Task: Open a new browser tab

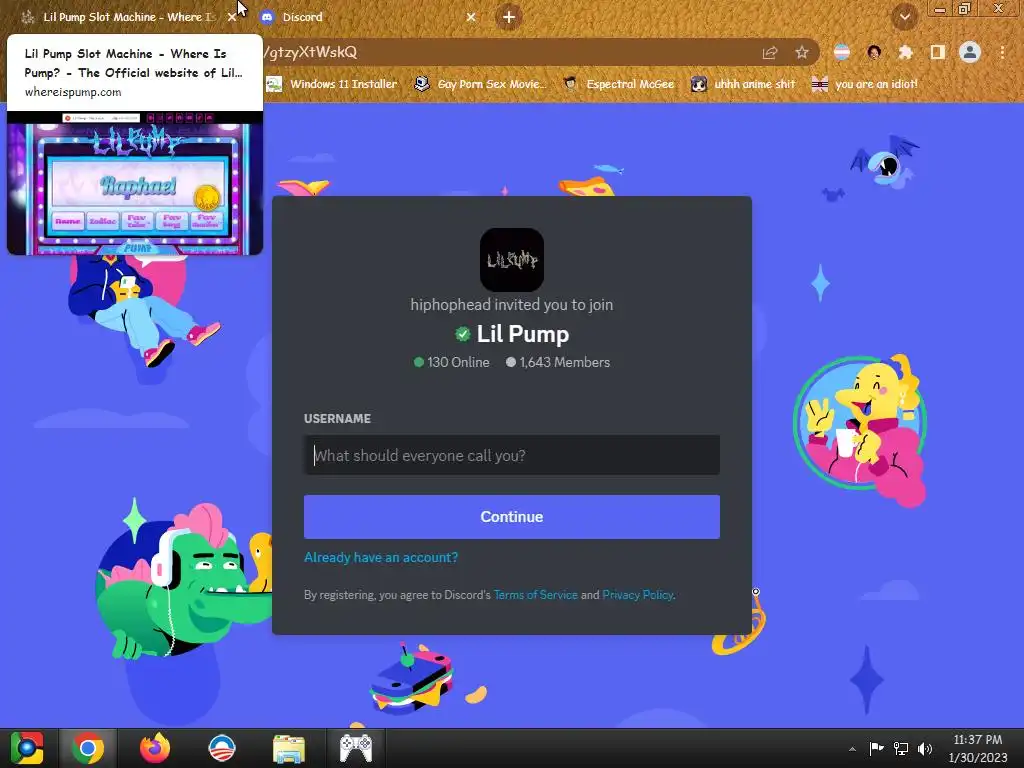Action: click(509, 17)
